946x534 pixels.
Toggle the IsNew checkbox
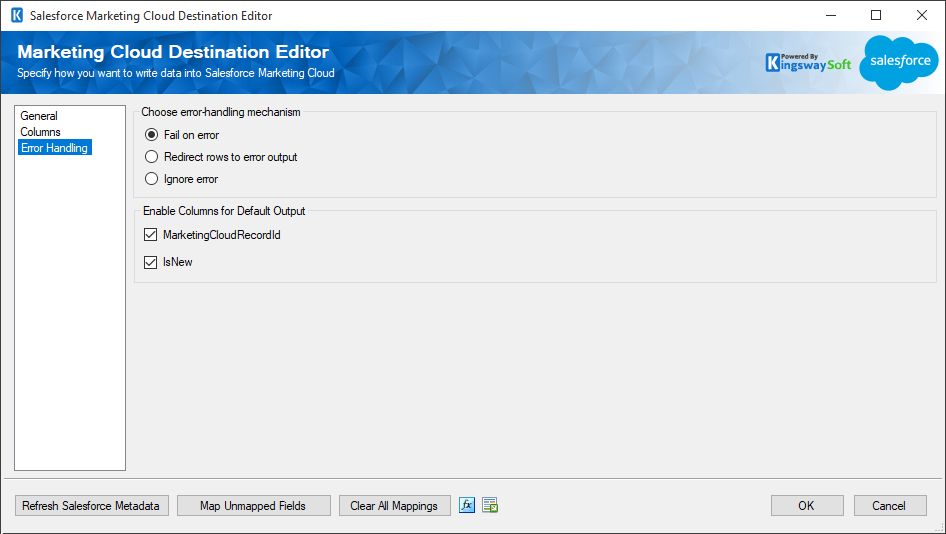click(x=150, y=262)
